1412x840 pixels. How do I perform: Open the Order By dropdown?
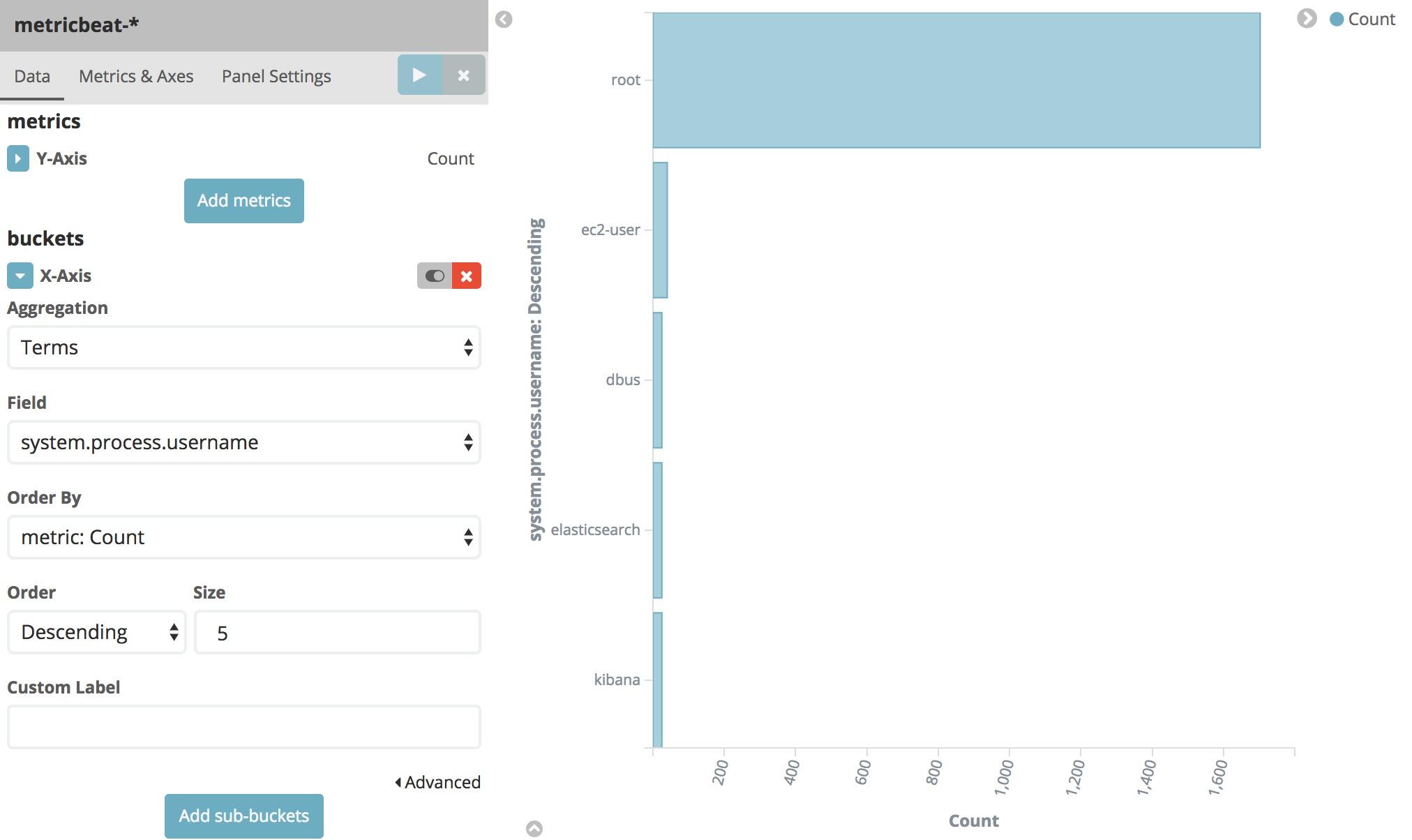(x=243, y=537)
